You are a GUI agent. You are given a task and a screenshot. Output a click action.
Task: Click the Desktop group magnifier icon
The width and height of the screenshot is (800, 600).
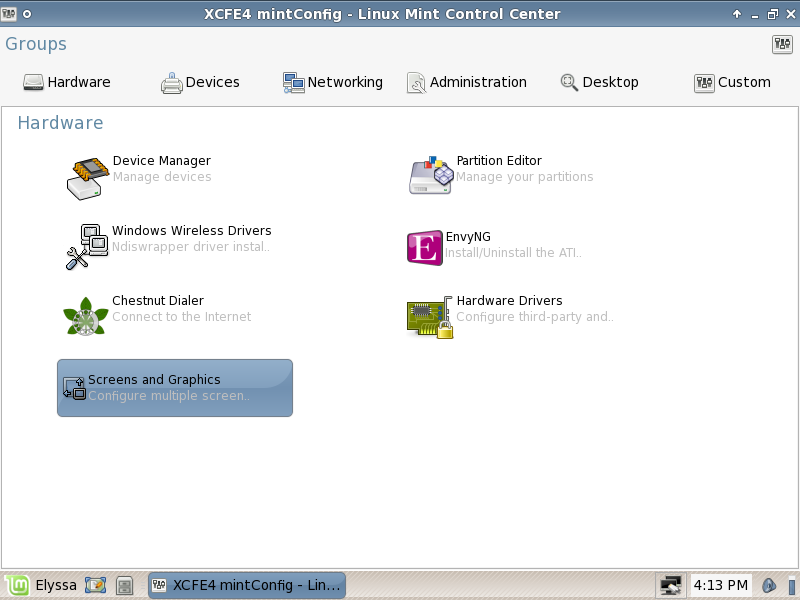569,83
